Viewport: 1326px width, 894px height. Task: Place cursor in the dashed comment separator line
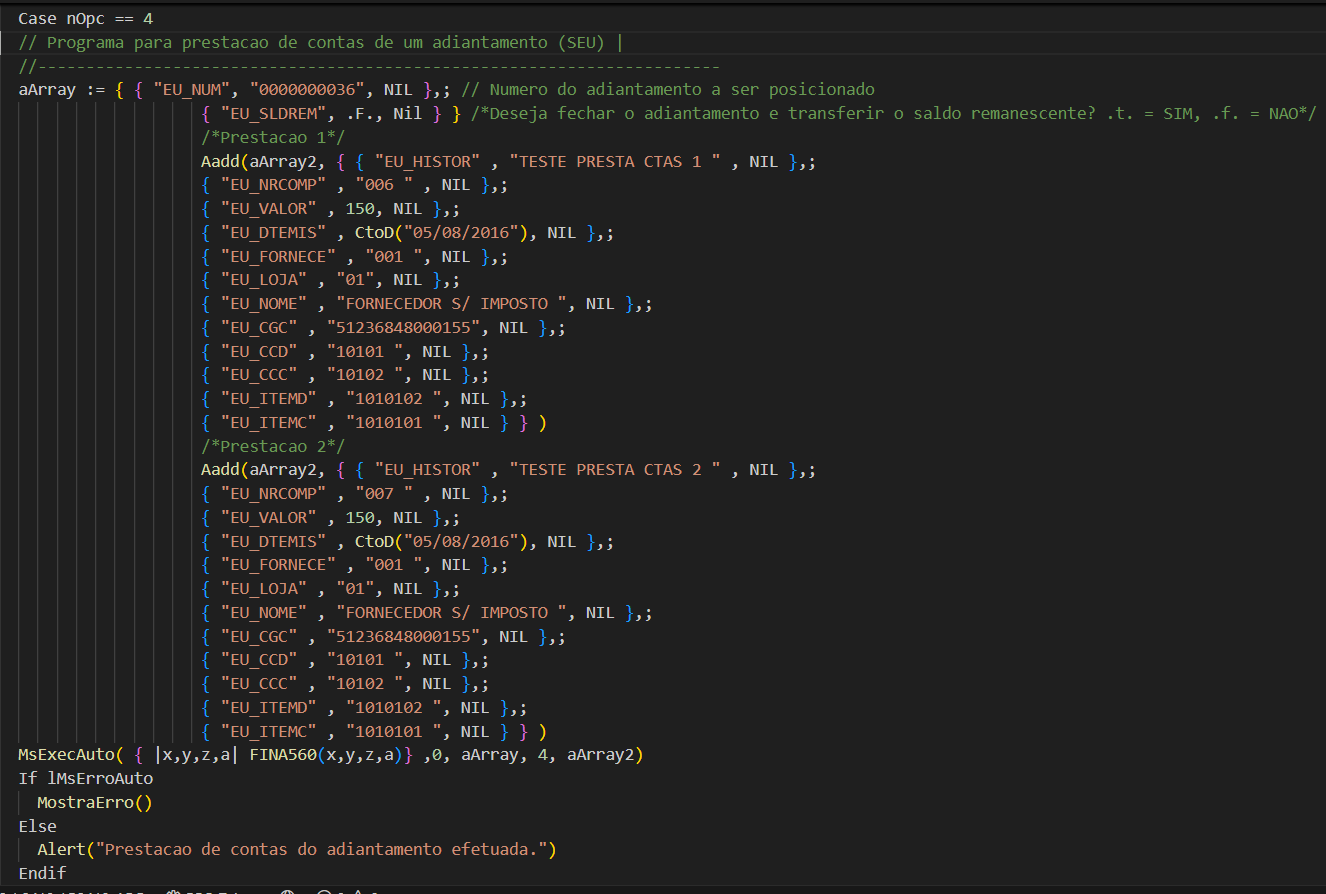[380, 66]
